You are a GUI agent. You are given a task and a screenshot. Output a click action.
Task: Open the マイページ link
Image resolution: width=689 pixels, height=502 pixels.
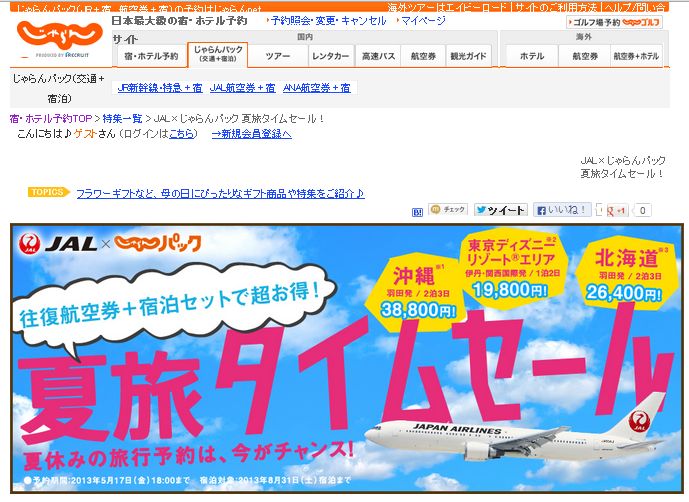tap(423, 21)
